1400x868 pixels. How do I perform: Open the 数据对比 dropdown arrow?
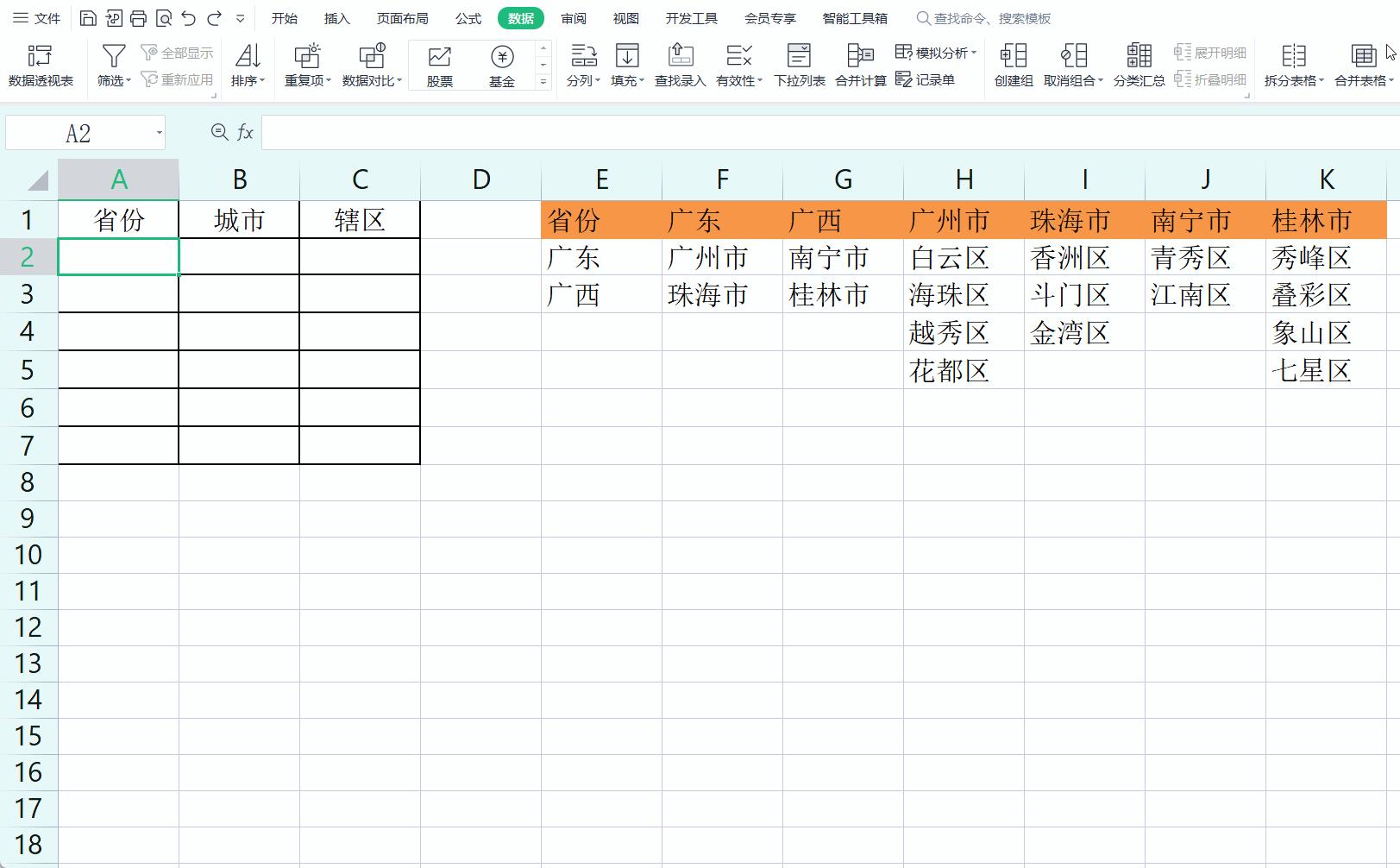click(x=400, y=81)
